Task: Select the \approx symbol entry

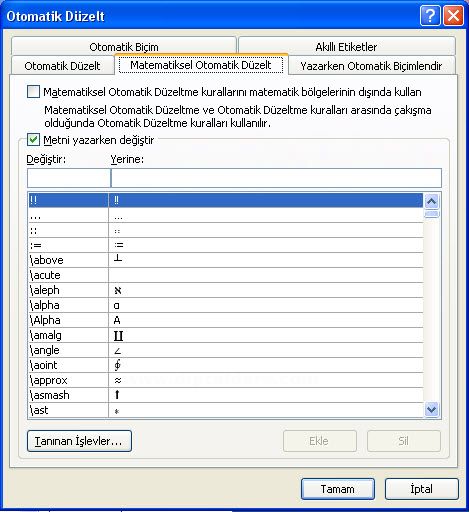Action: [x=226, y=380]
